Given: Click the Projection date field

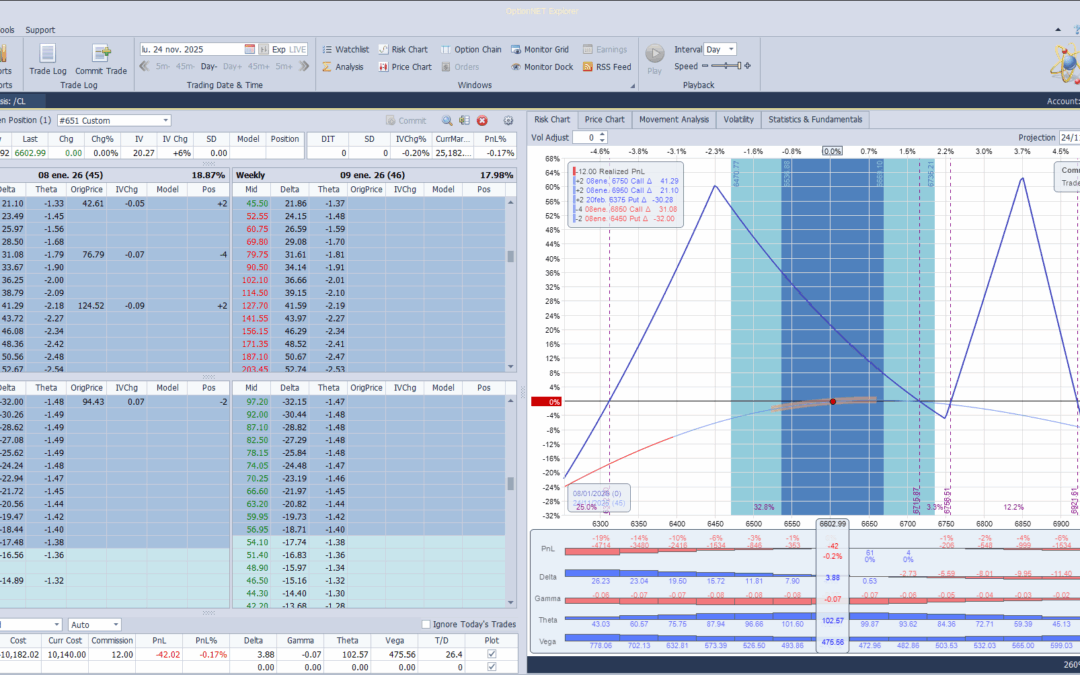Looking at the screenshot, I should (x=1069, y=138).
